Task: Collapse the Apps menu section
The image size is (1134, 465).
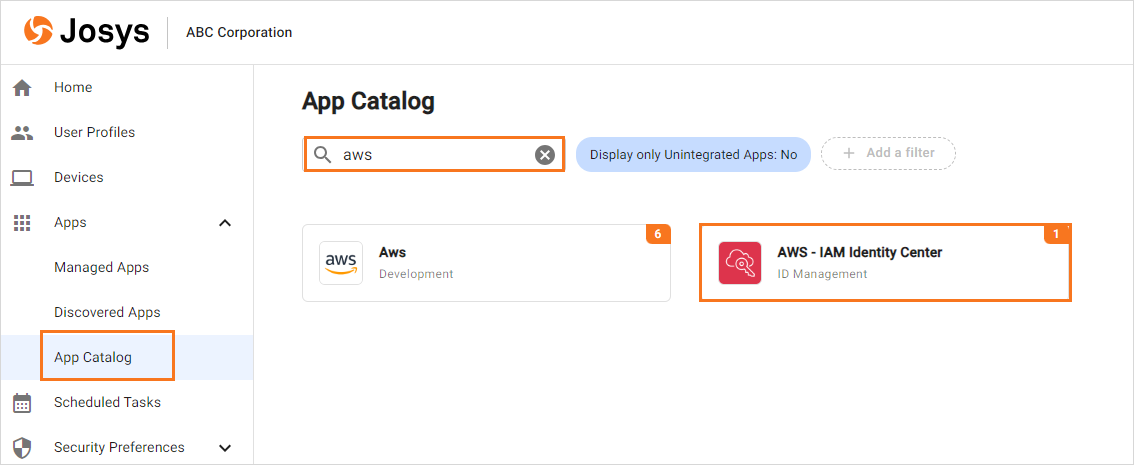Action: [x=225, y=223]
